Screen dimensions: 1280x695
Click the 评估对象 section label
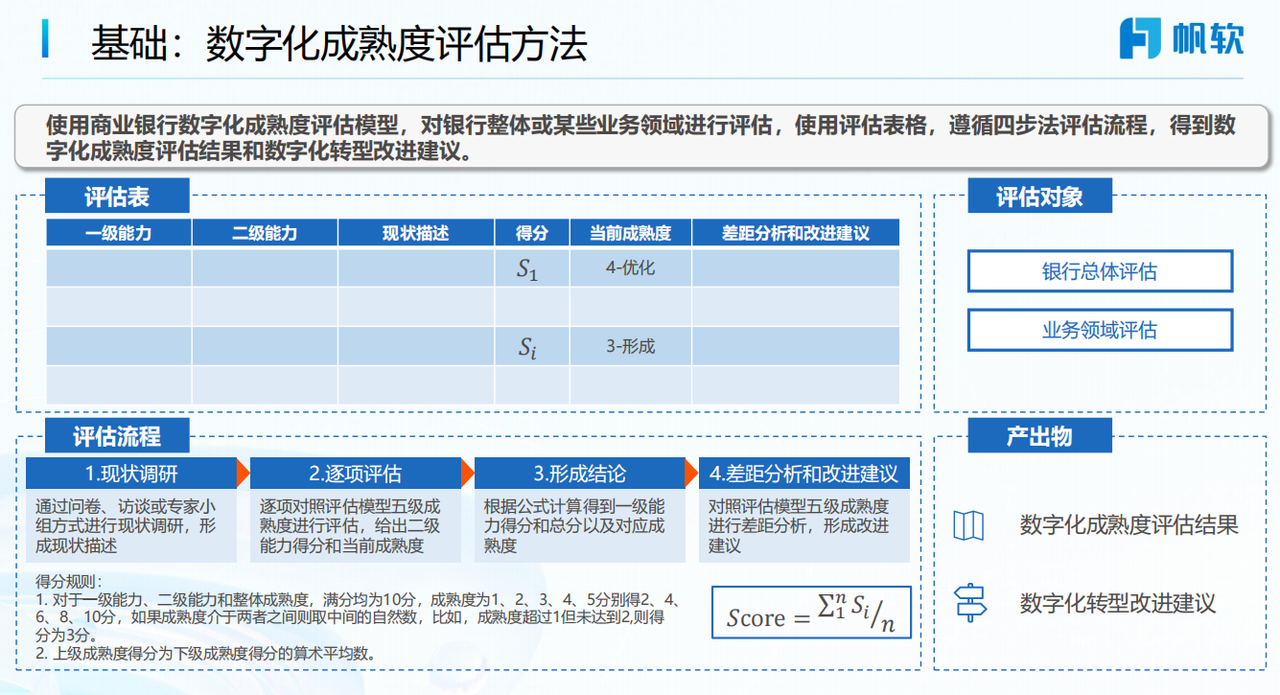click(x=1040, y=196)
